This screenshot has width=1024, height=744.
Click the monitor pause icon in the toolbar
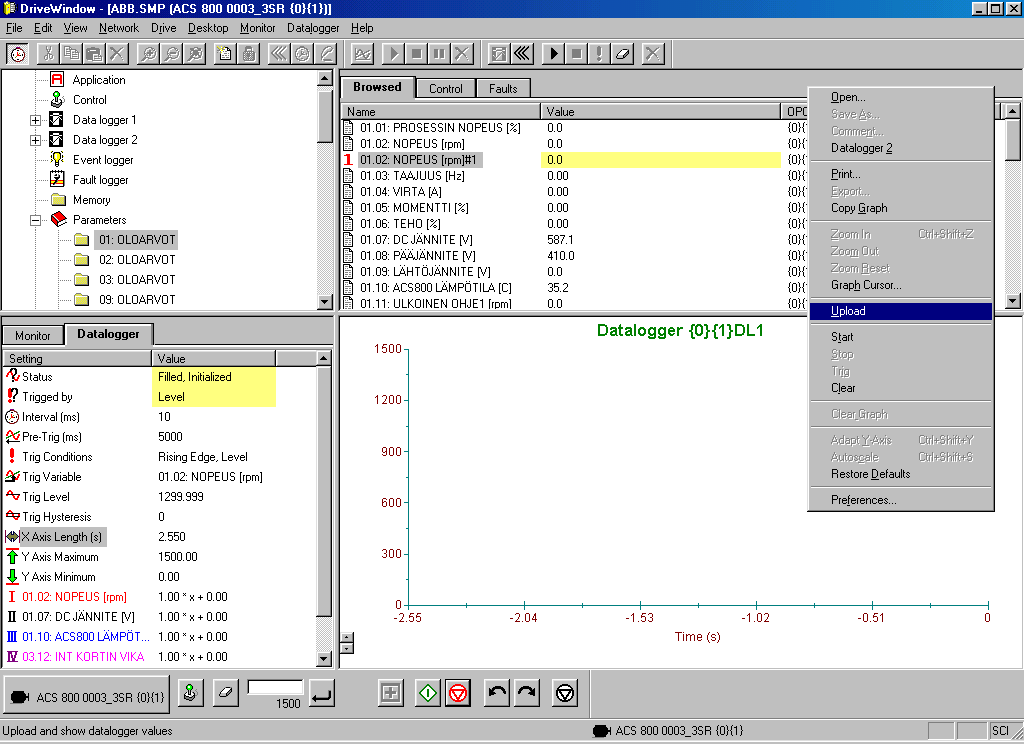click(x=439, y=54)
